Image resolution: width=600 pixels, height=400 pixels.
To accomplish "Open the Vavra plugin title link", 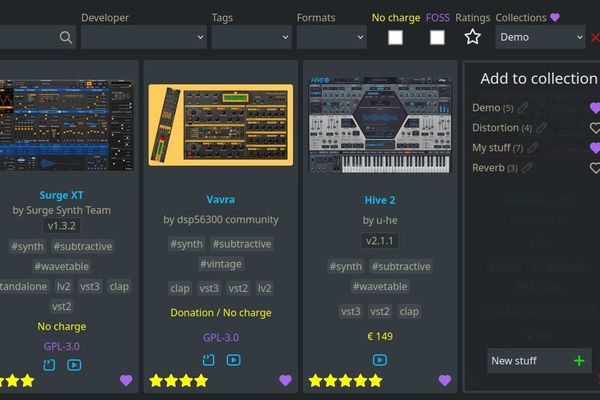I will tap(220, 199).
